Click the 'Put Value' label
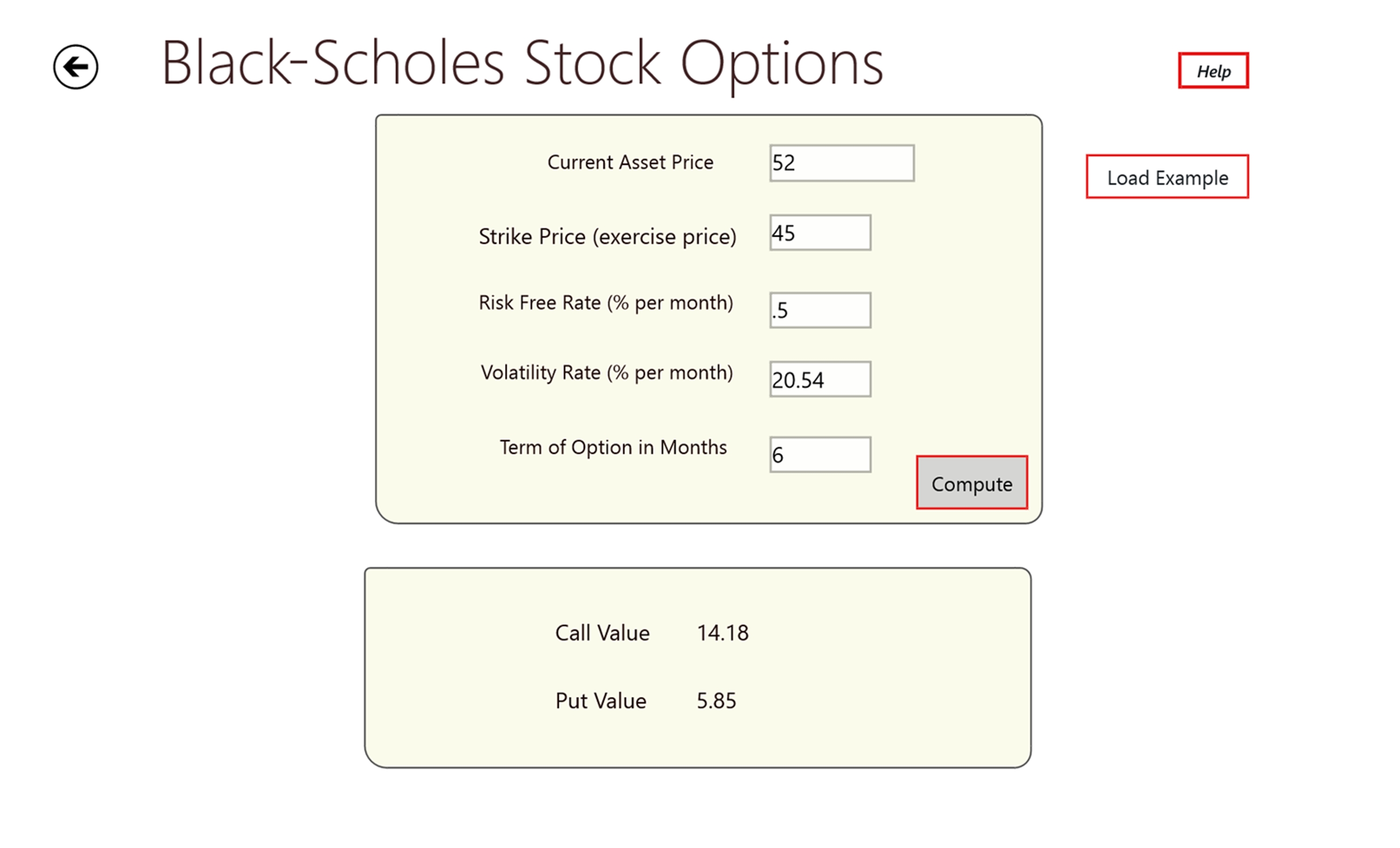 pyautogui.click(x=600, y=701)
